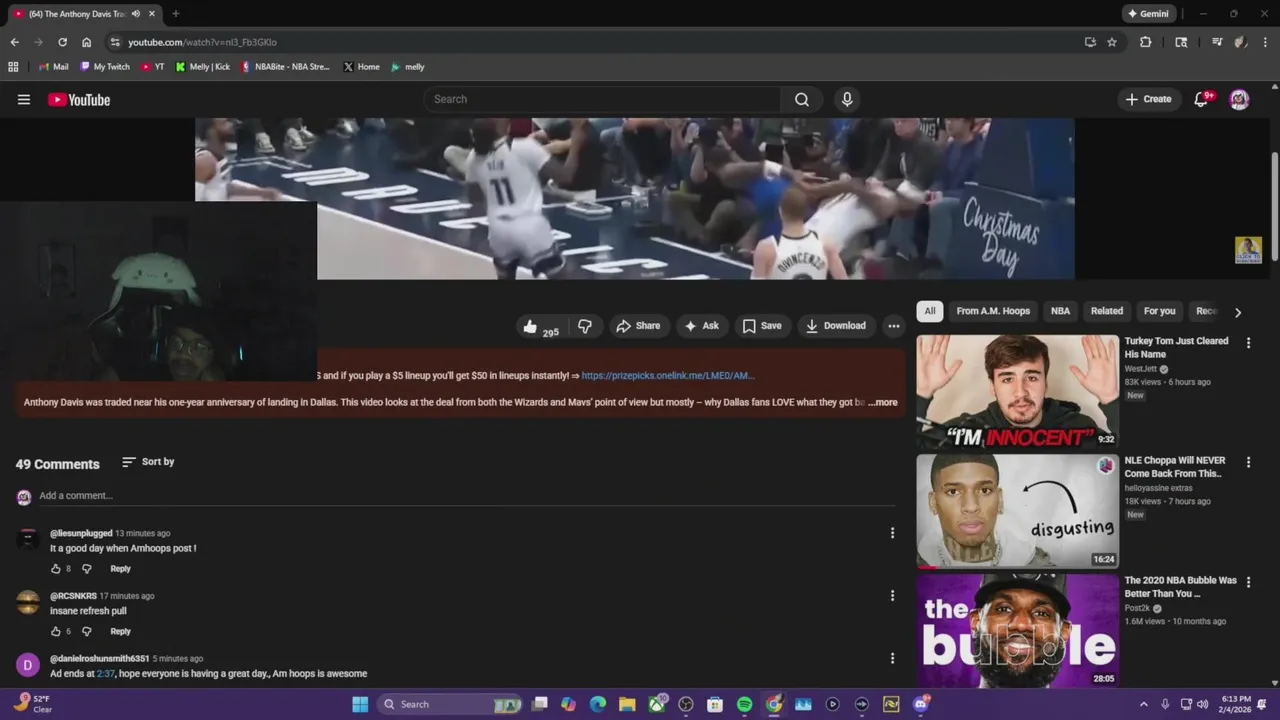The height and width of the screenshot is (720, 1280).
Task: Go to the YouTube home logo
Action: [79, 99]
